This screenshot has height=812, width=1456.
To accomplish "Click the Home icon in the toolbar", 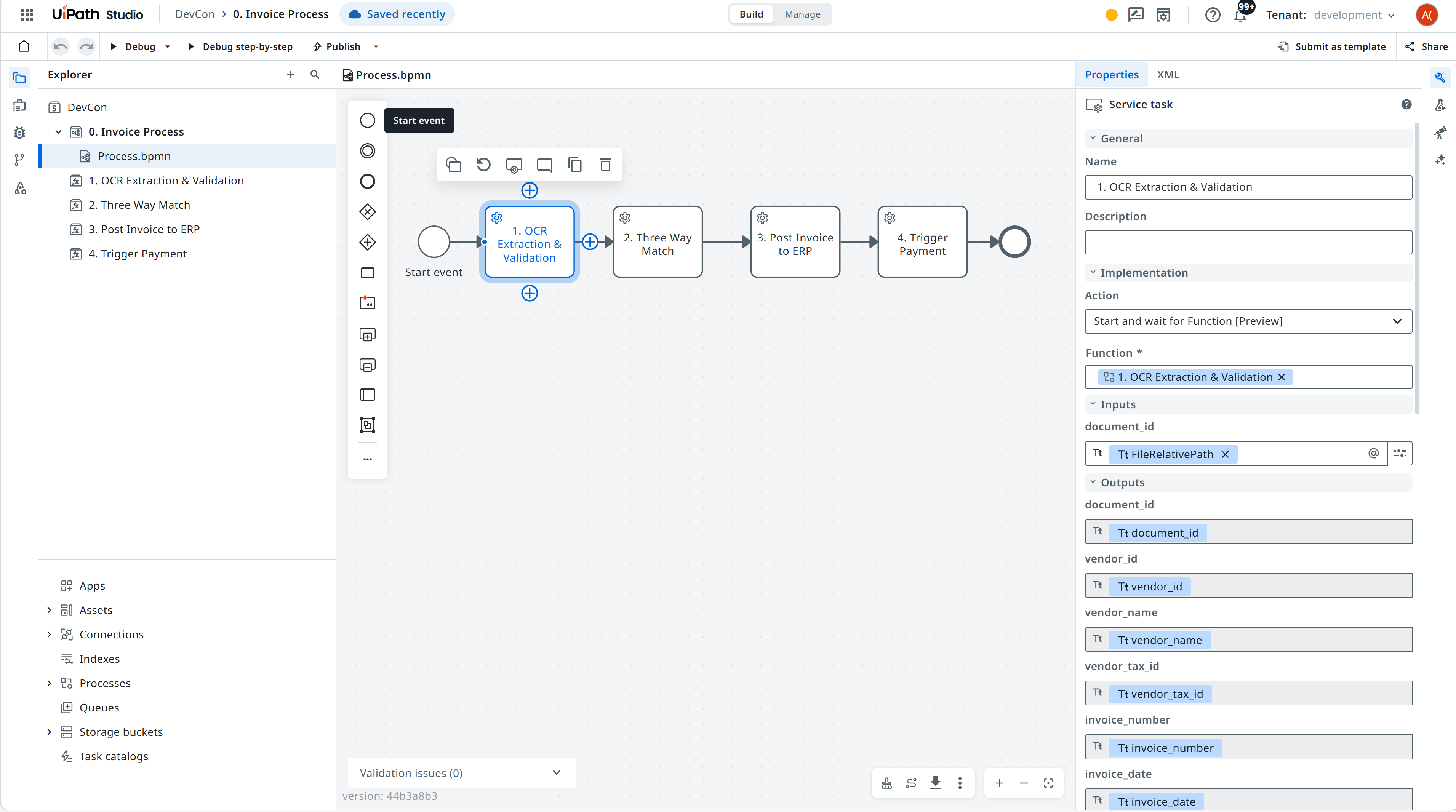I will pyautogui.click(x=24, y=46).
